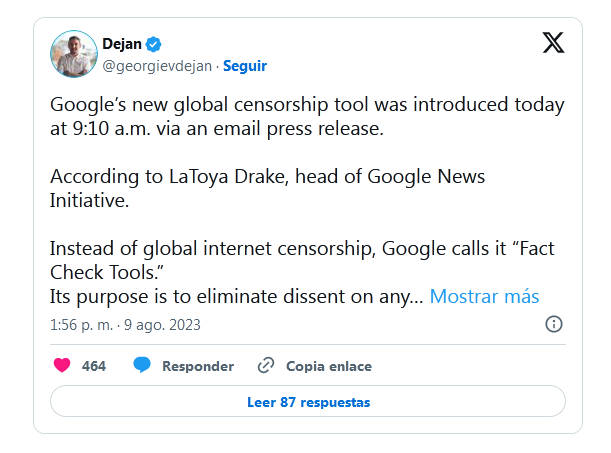Click the 464 likes count
The image size is (611, 453).
(94, 366)
